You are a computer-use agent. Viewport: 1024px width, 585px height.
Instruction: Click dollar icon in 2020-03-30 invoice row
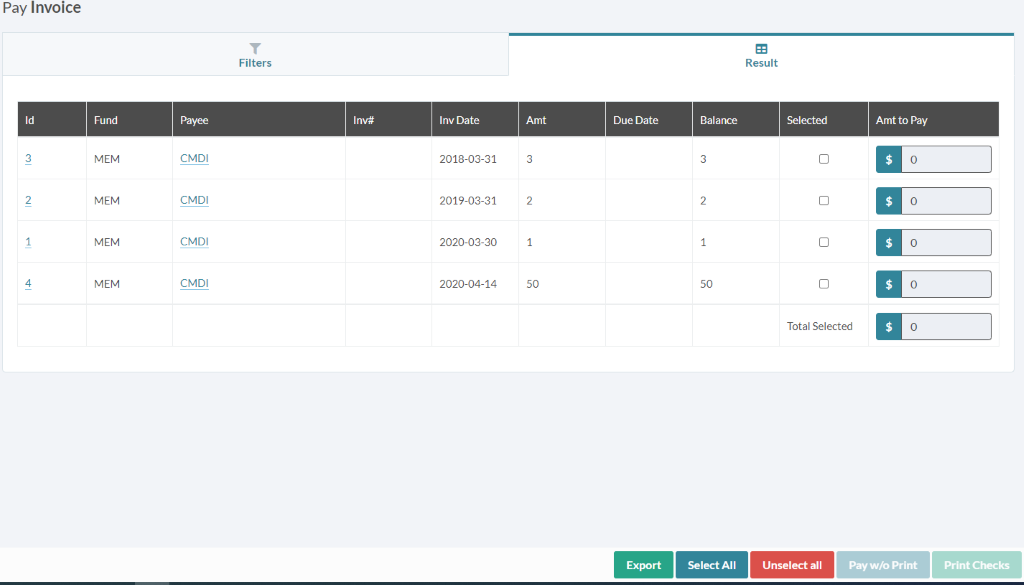click(889, 243)
